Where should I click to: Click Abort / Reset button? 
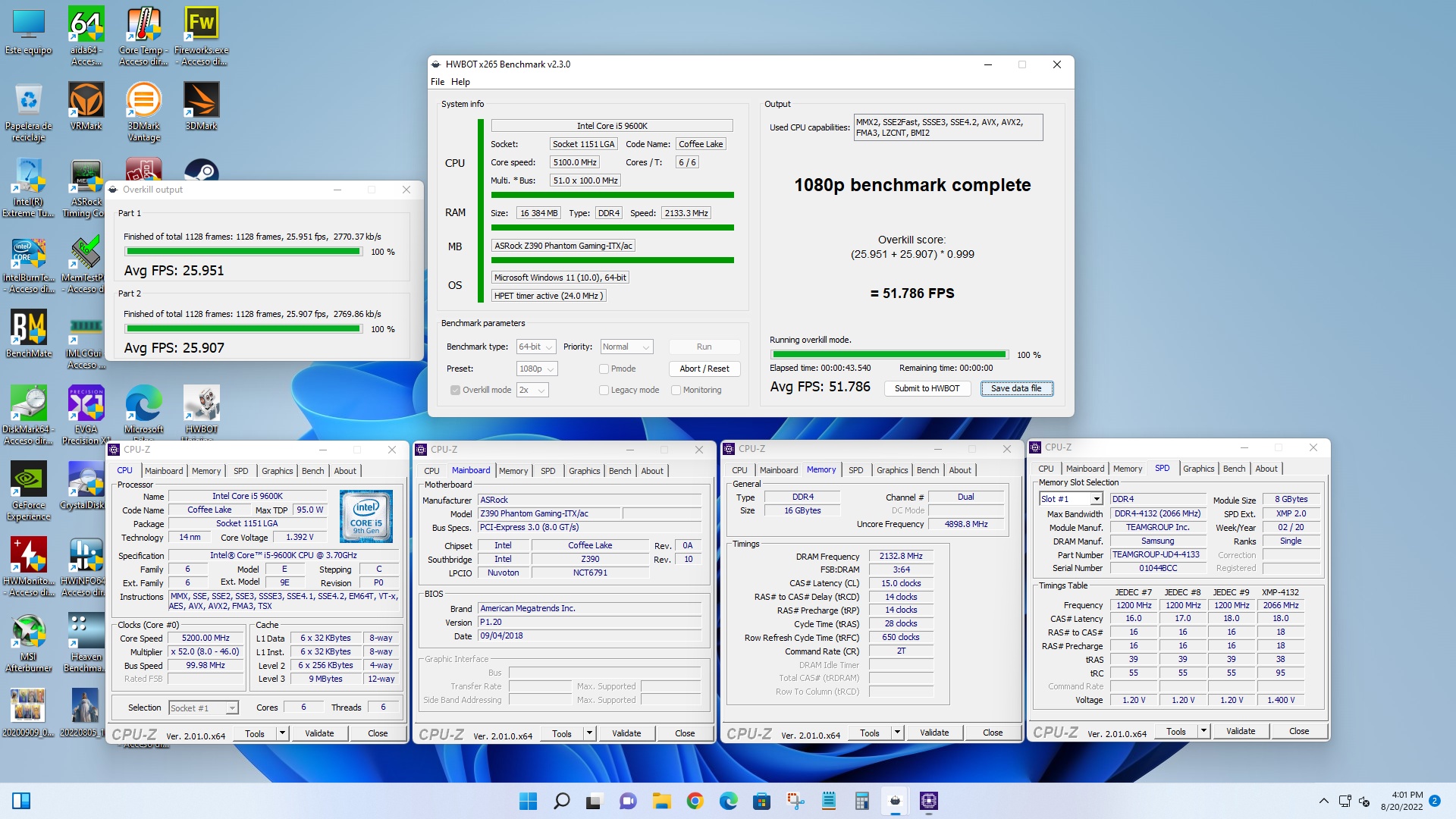tap(704, 369)
